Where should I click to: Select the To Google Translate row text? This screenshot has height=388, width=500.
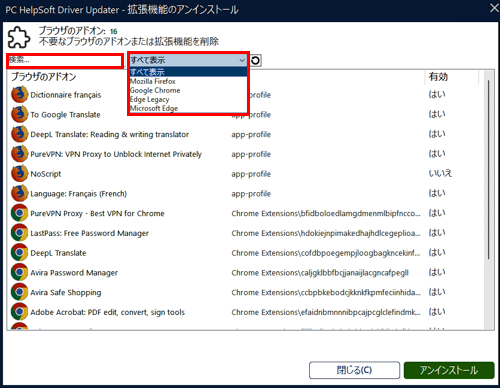(65, 115)
